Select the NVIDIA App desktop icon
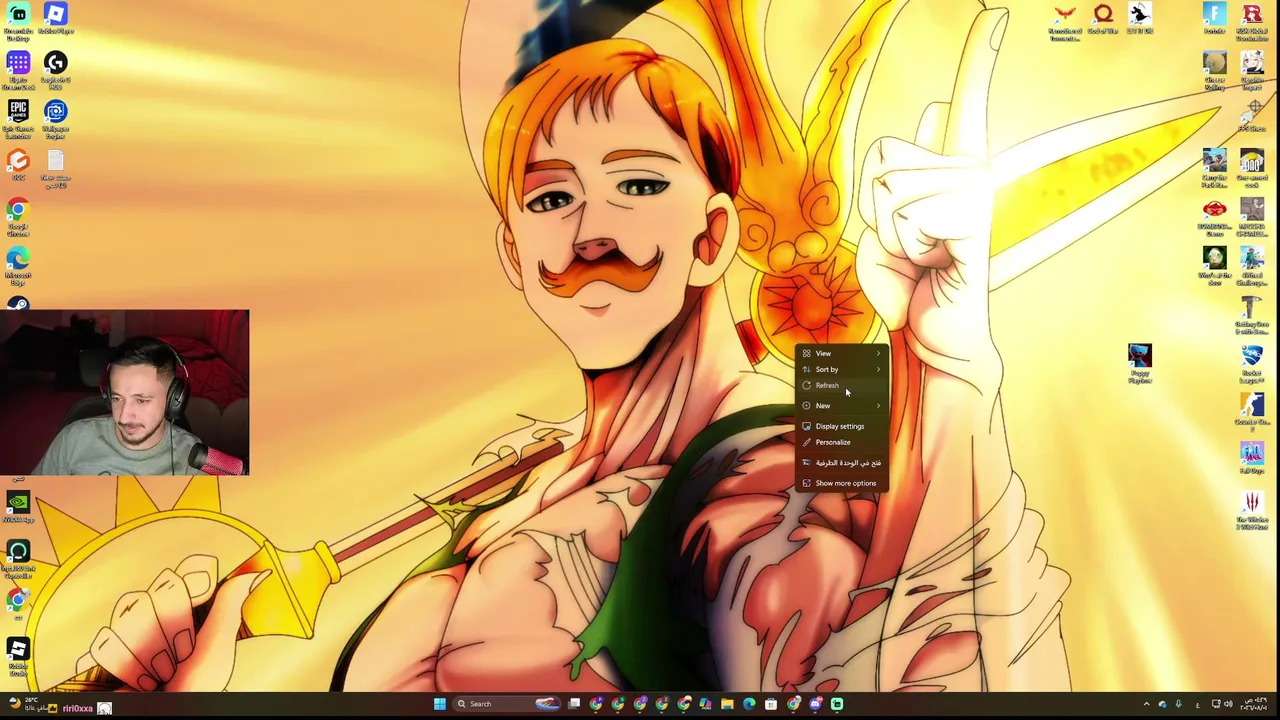This screenshot has height=720, width=1280. (18, 506)
